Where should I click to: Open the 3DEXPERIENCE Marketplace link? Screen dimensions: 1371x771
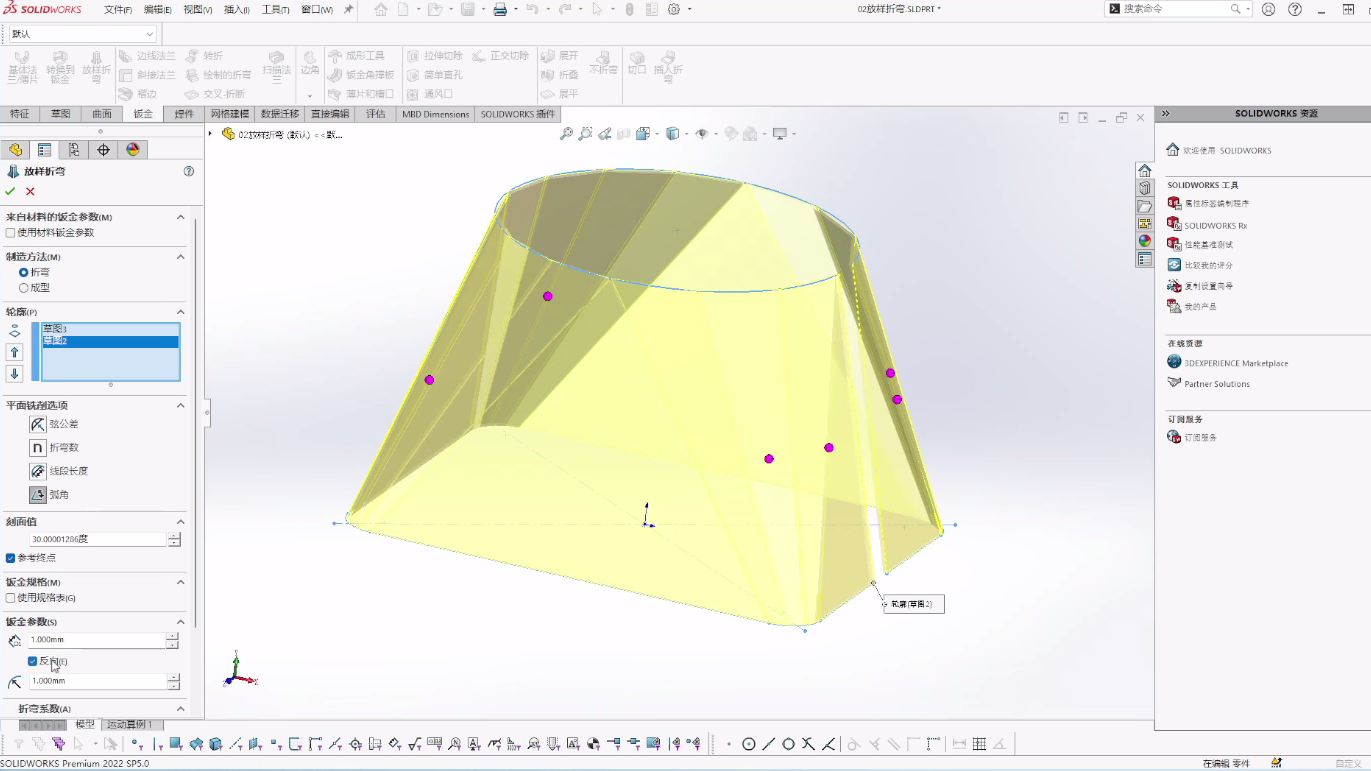[x=1236, y=363]
